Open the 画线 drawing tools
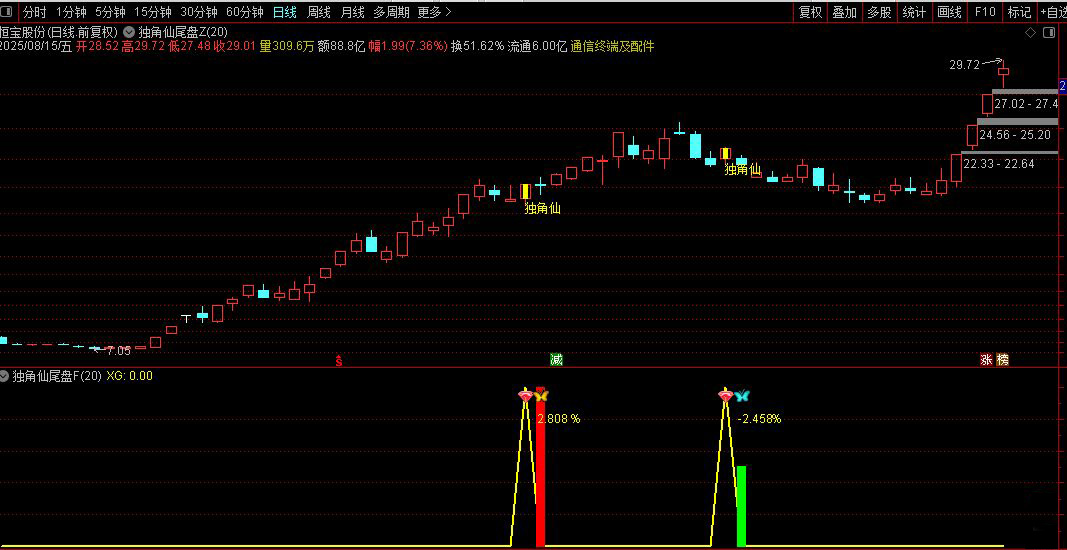The image size is (1067, 550). 949,12
